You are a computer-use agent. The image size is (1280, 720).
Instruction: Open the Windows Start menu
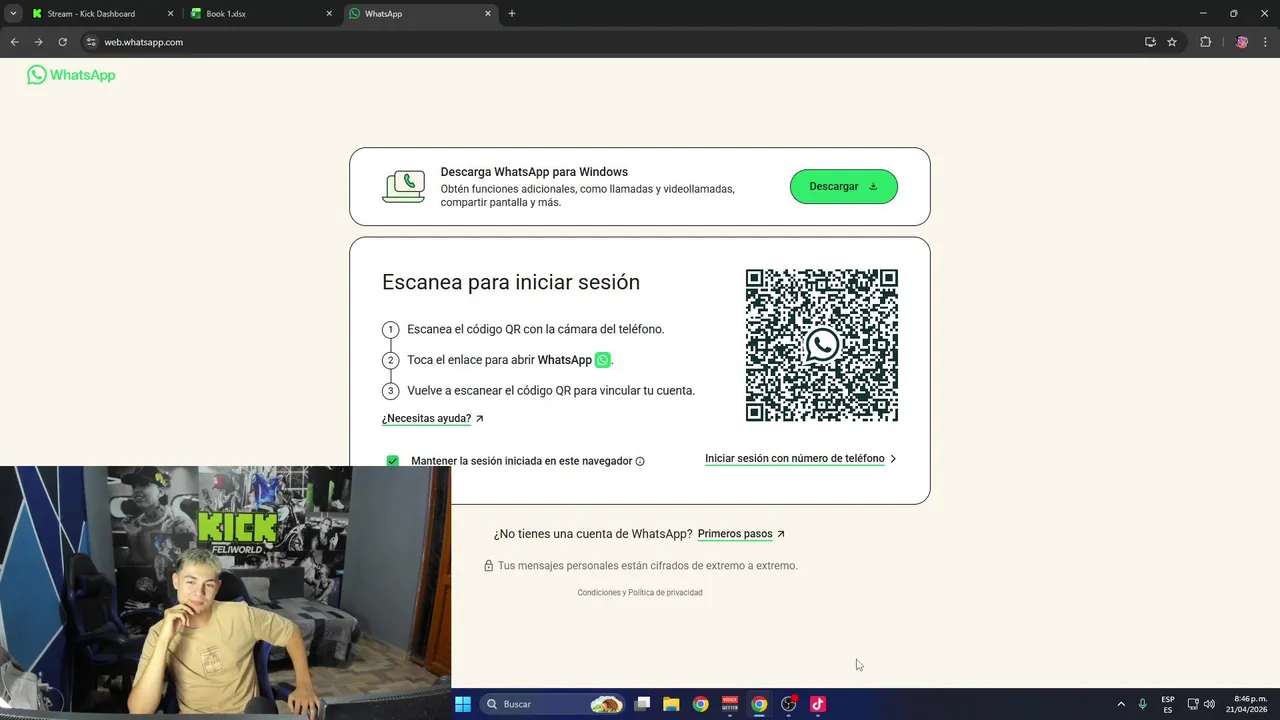coord(463,704)
